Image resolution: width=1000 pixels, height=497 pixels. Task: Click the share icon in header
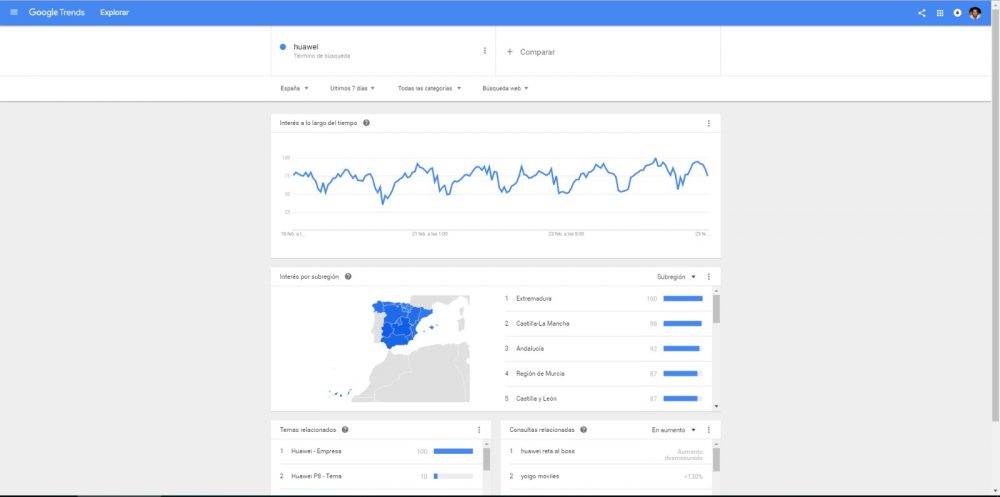(922, 13)
